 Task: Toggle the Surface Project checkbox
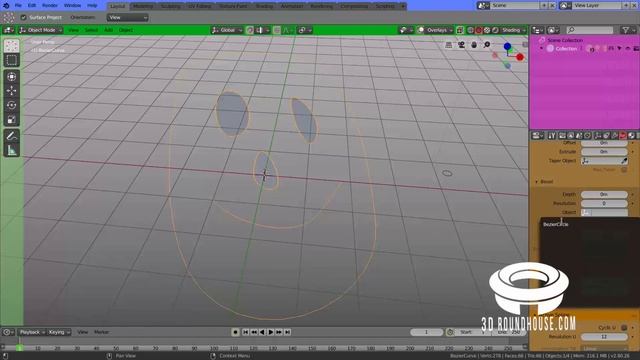[x=24, y=18]
